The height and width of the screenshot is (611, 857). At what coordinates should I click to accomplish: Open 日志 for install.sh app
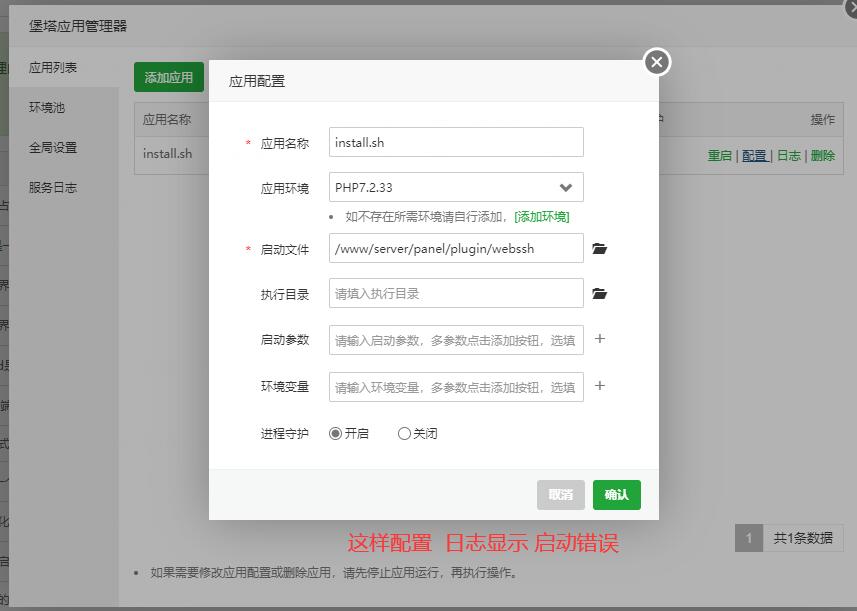pos(789,155)
